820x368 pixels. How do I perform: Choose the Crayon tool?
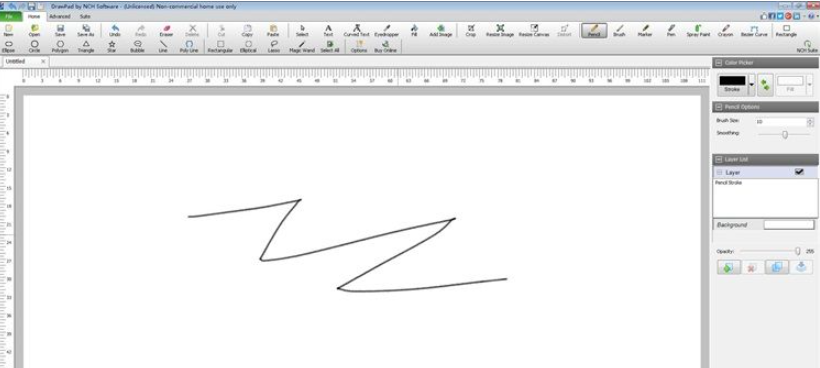coord(725,30)
